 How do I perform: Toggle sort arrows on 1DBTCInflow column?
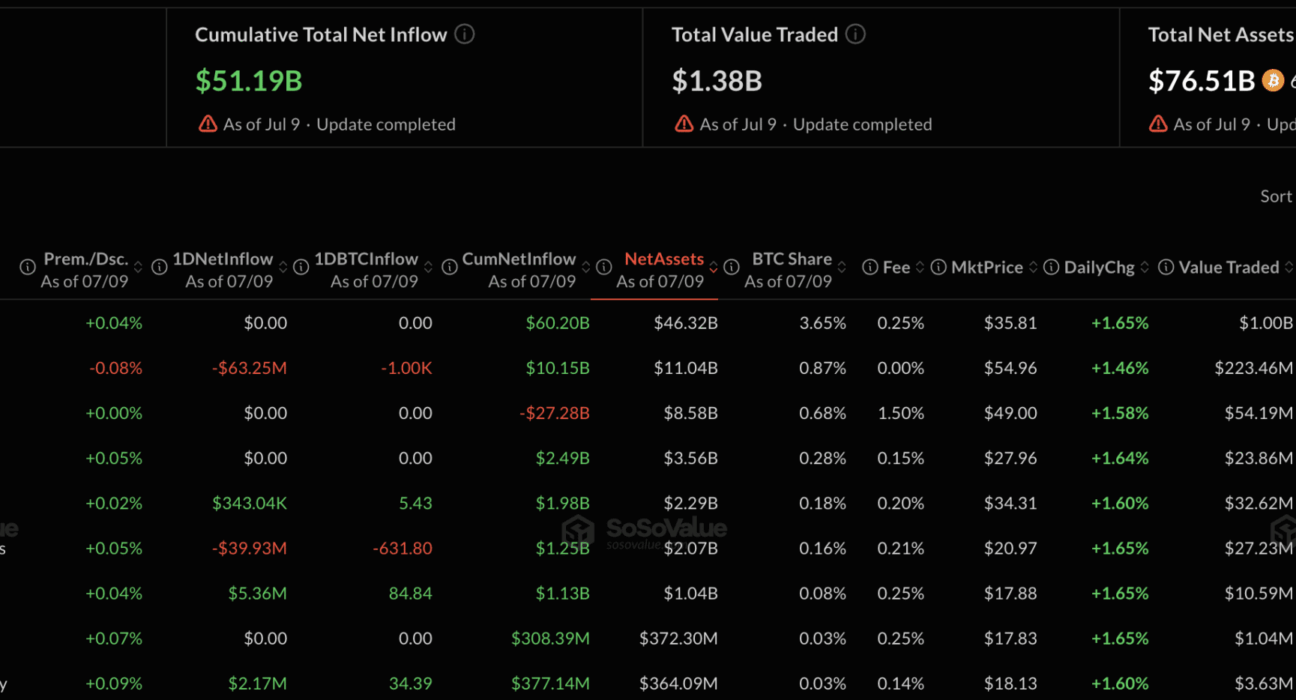[428, 267]
